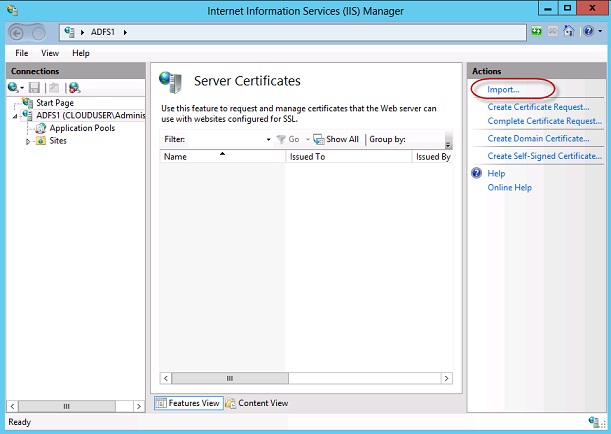Click the Sites folder icon
Viewport: 611px width, 434px height.
point(41,141)
